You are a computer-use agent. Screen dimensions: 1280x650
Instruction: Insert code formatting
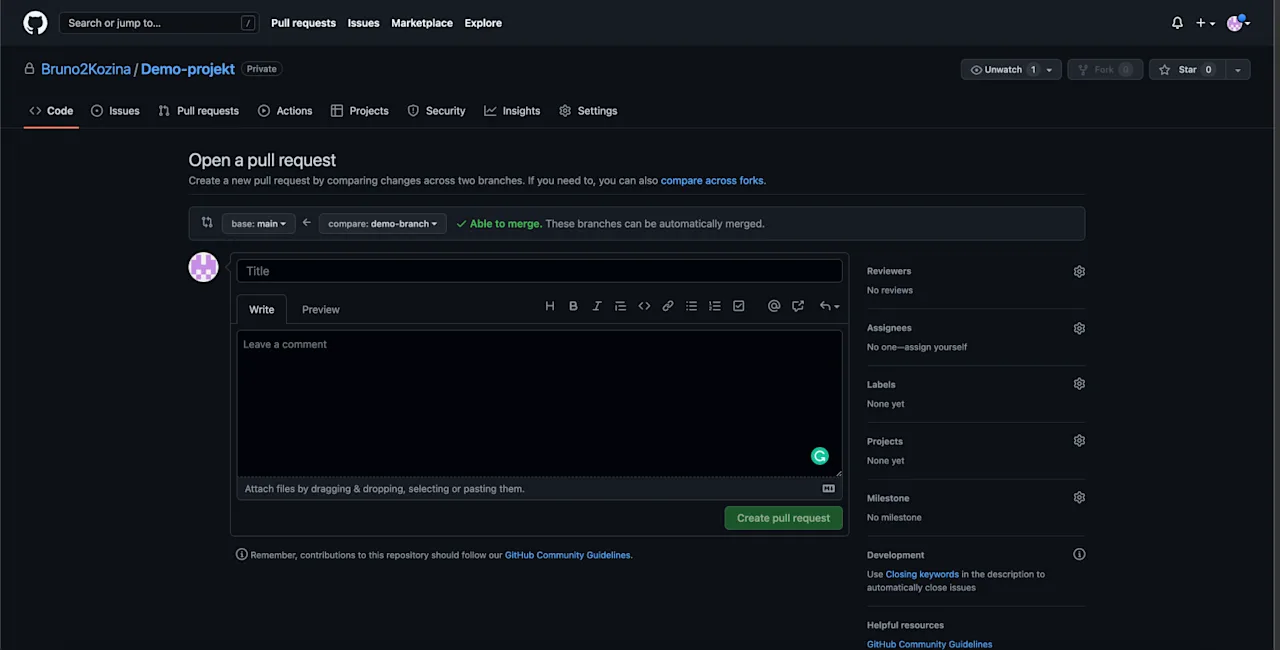click(644, 306)
